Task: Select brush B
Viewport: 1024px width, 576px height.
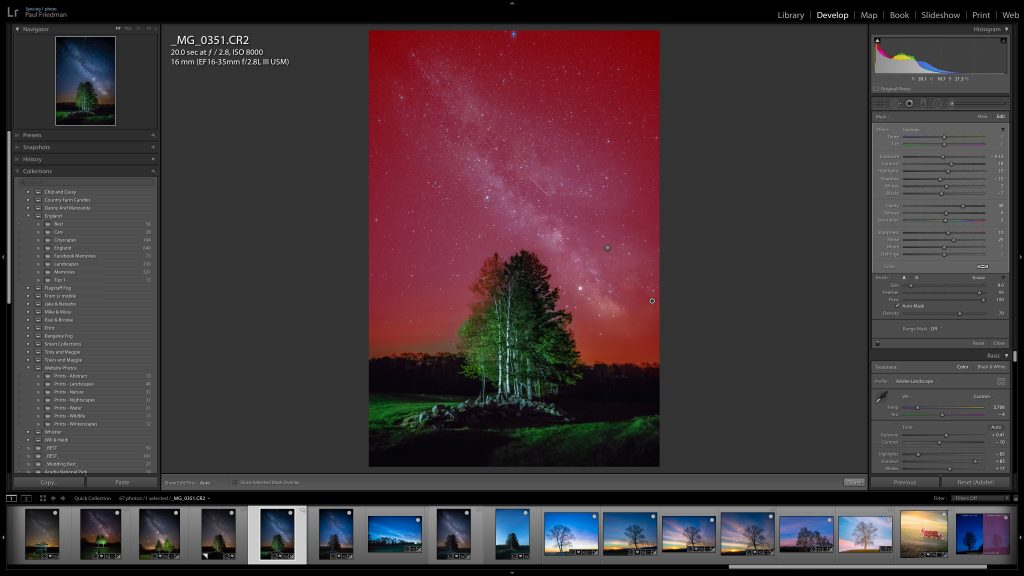Action: click(916, 278)
